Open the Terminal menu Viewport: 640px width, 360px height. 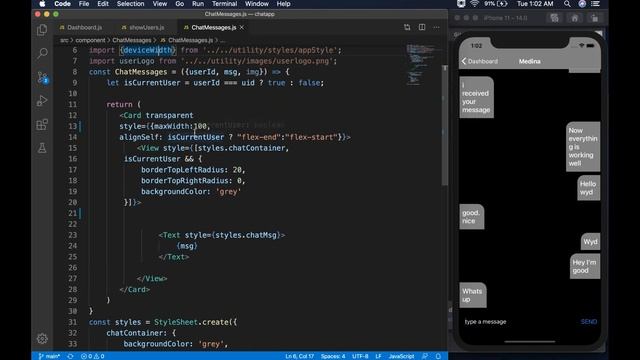click(x=224, y=4)
